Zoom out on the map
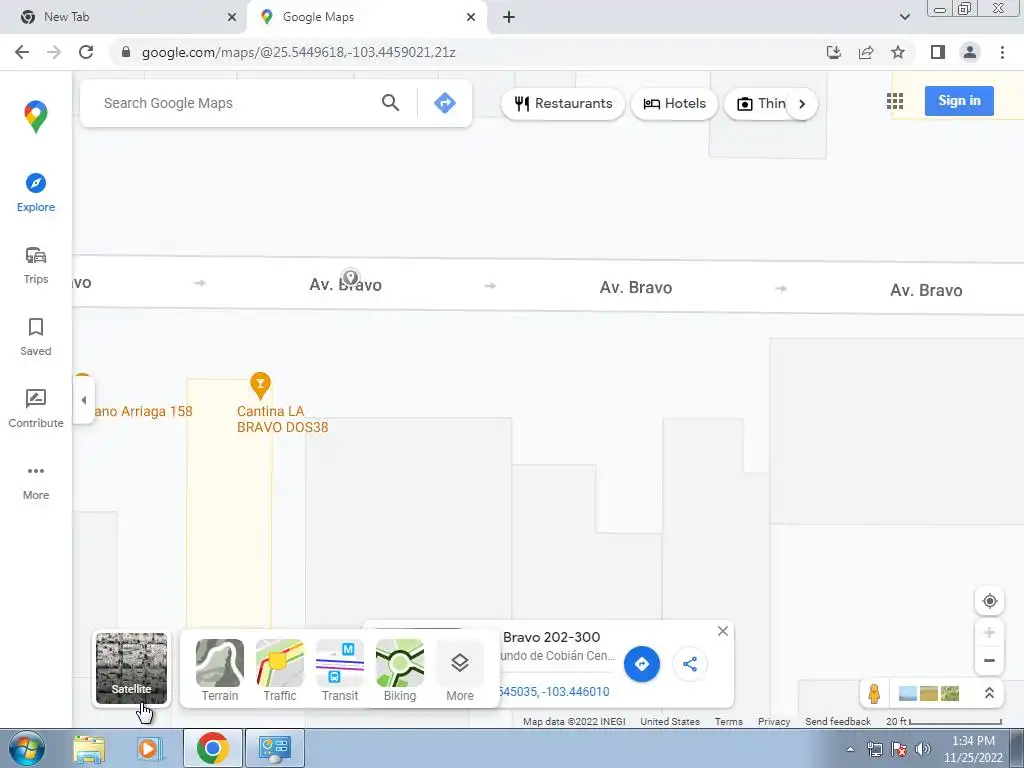The height and width of the screenshot is (768, 1024). 989,660
